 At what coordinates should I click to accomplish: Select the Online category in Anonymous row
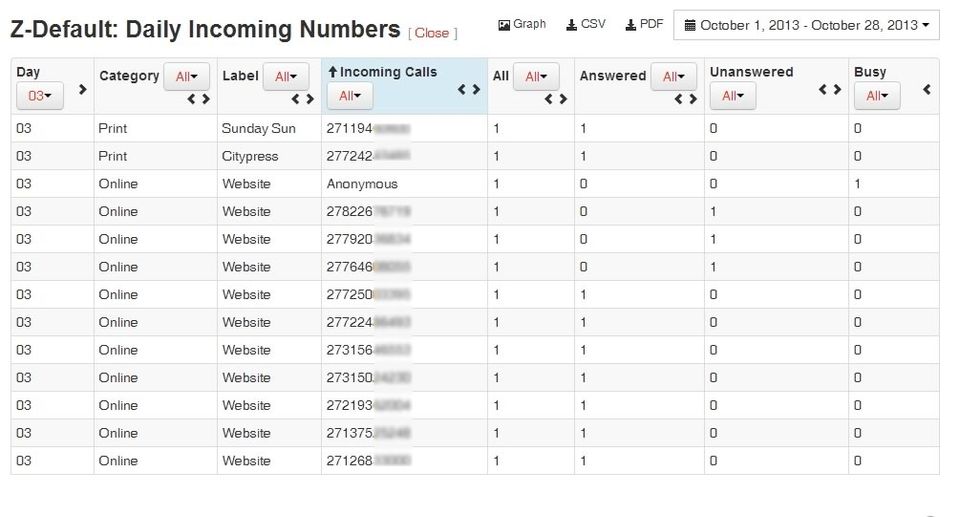pos(118,184)
